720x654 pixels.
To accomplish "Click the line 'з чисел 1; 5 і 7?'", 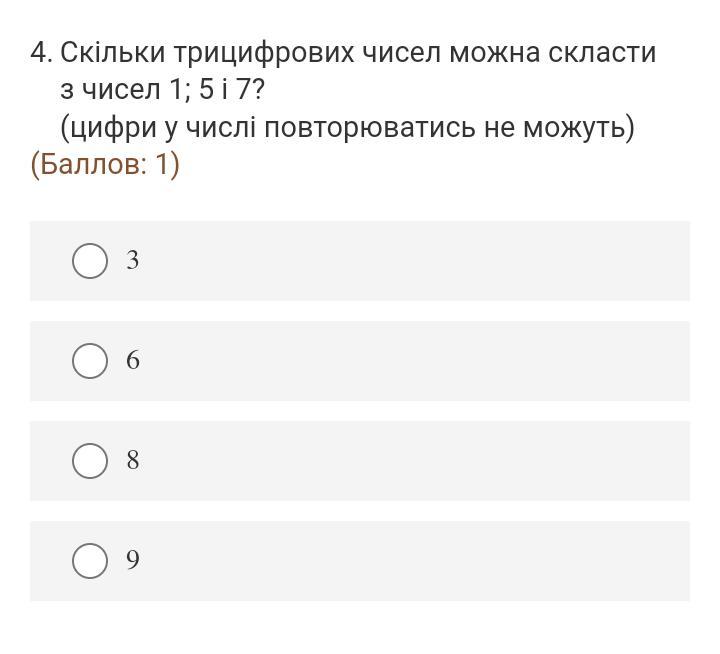I will (x=162, y=91).
